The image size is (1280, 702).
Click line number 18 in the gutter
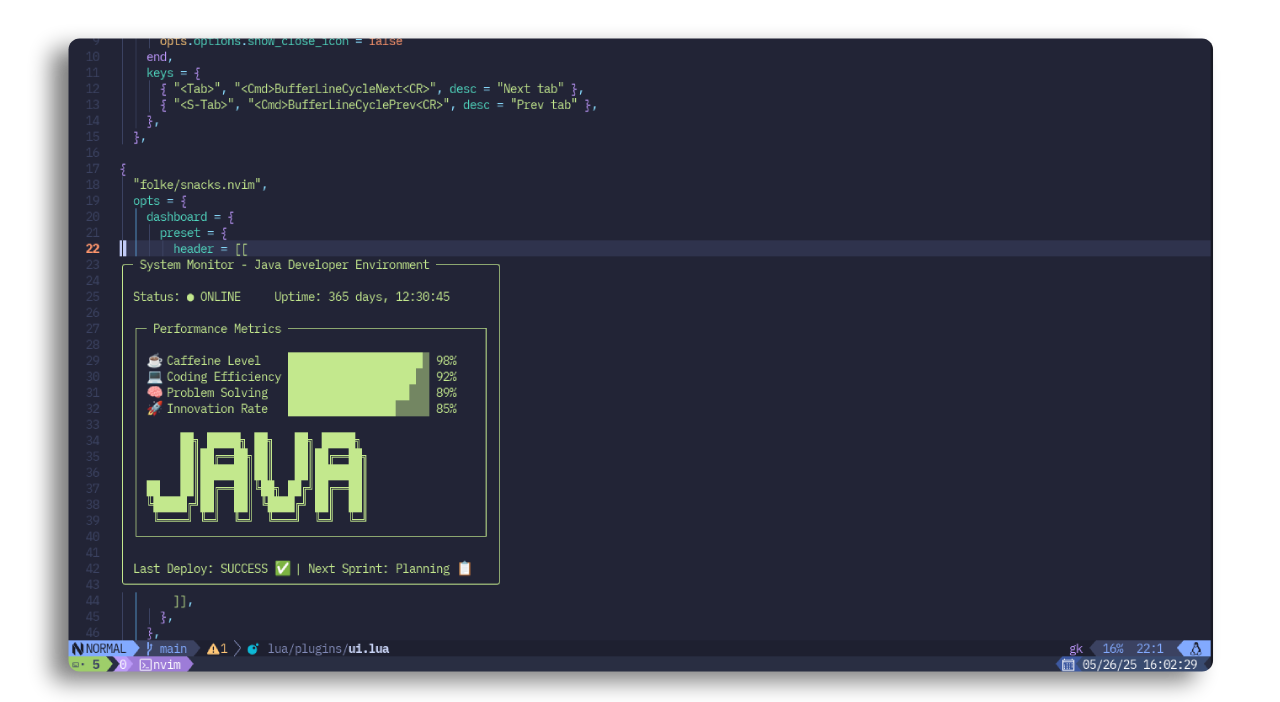(x=93, y=185)
